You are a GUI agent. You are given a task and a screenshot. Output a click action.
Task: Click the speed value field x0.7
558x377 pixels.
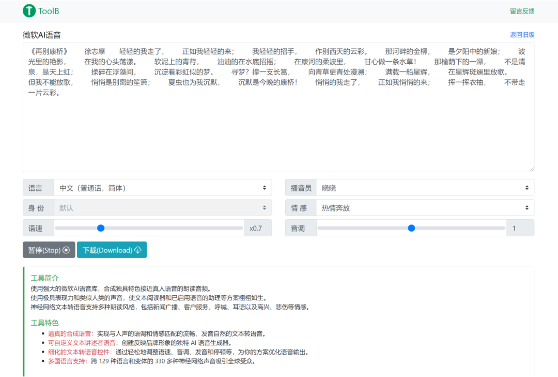(x=258, y=228)
